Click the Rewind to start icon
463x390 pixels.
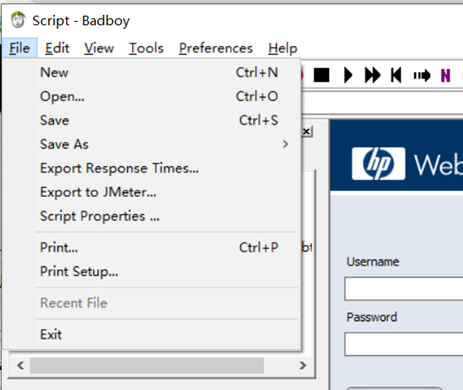[x=396, y=75]
